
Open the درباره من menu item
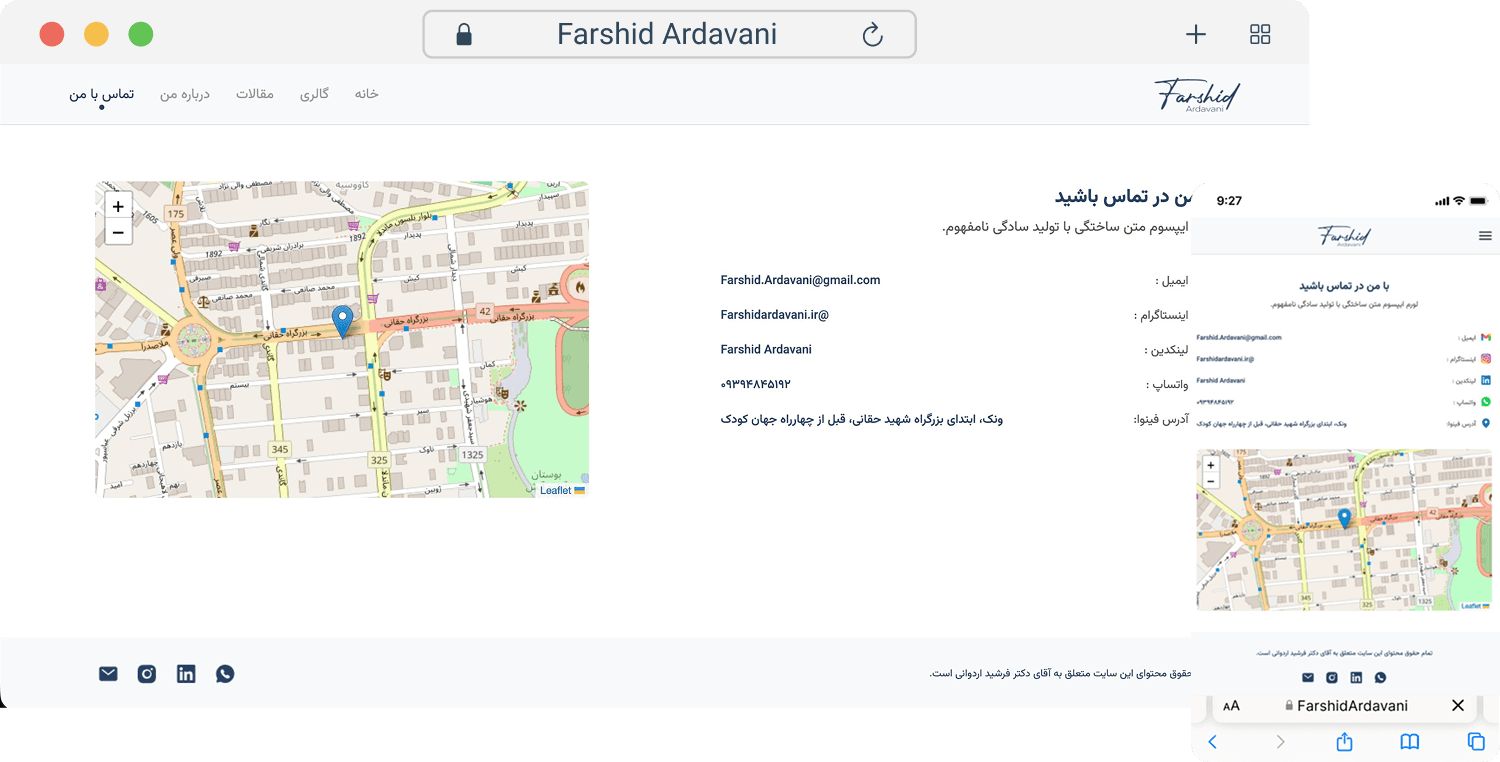tap(185, 94)
